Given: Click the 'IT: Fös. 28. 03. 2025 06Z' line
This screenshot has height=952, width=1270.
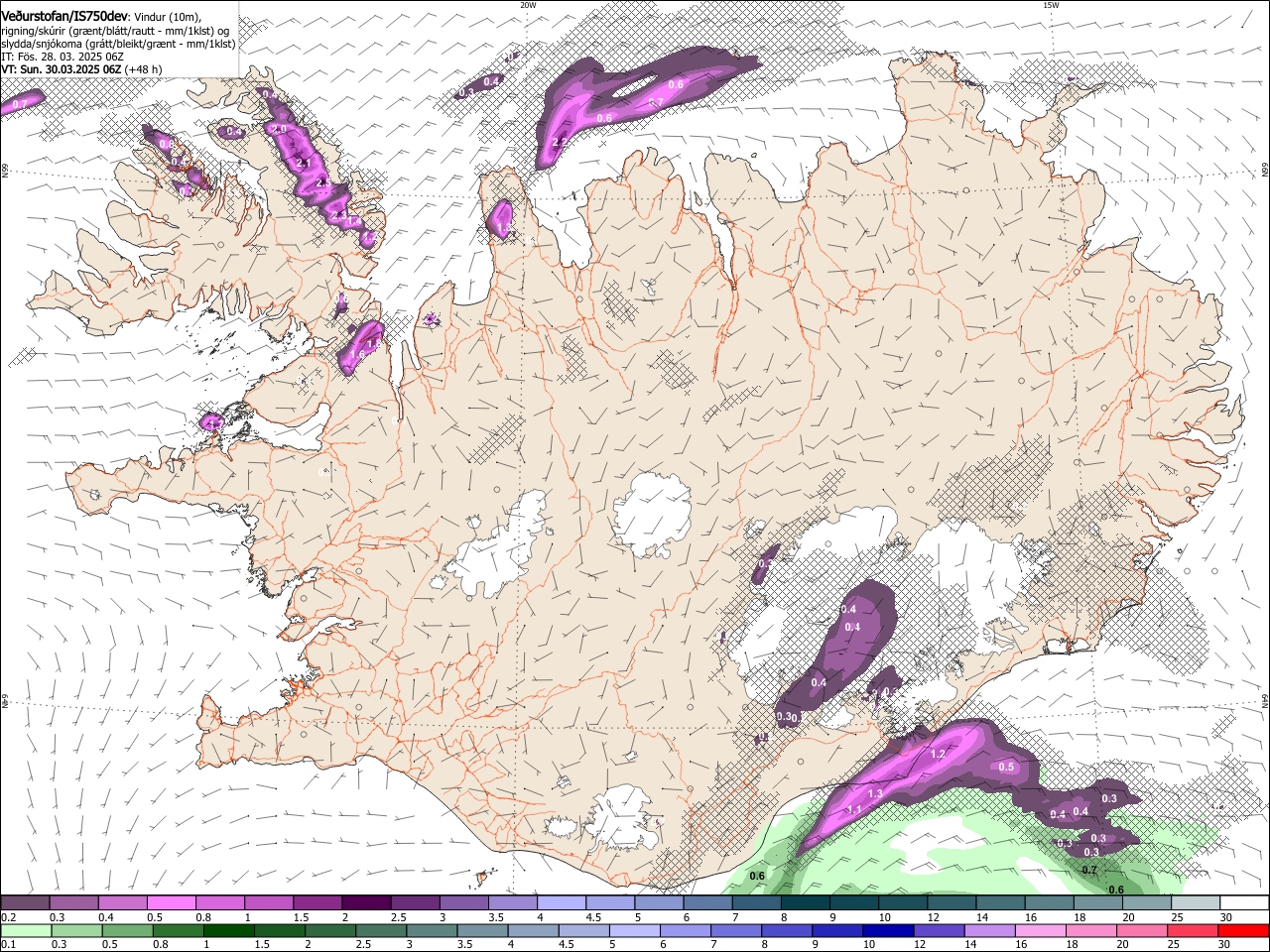Looking at the screenshot, I should click(63, 57).
